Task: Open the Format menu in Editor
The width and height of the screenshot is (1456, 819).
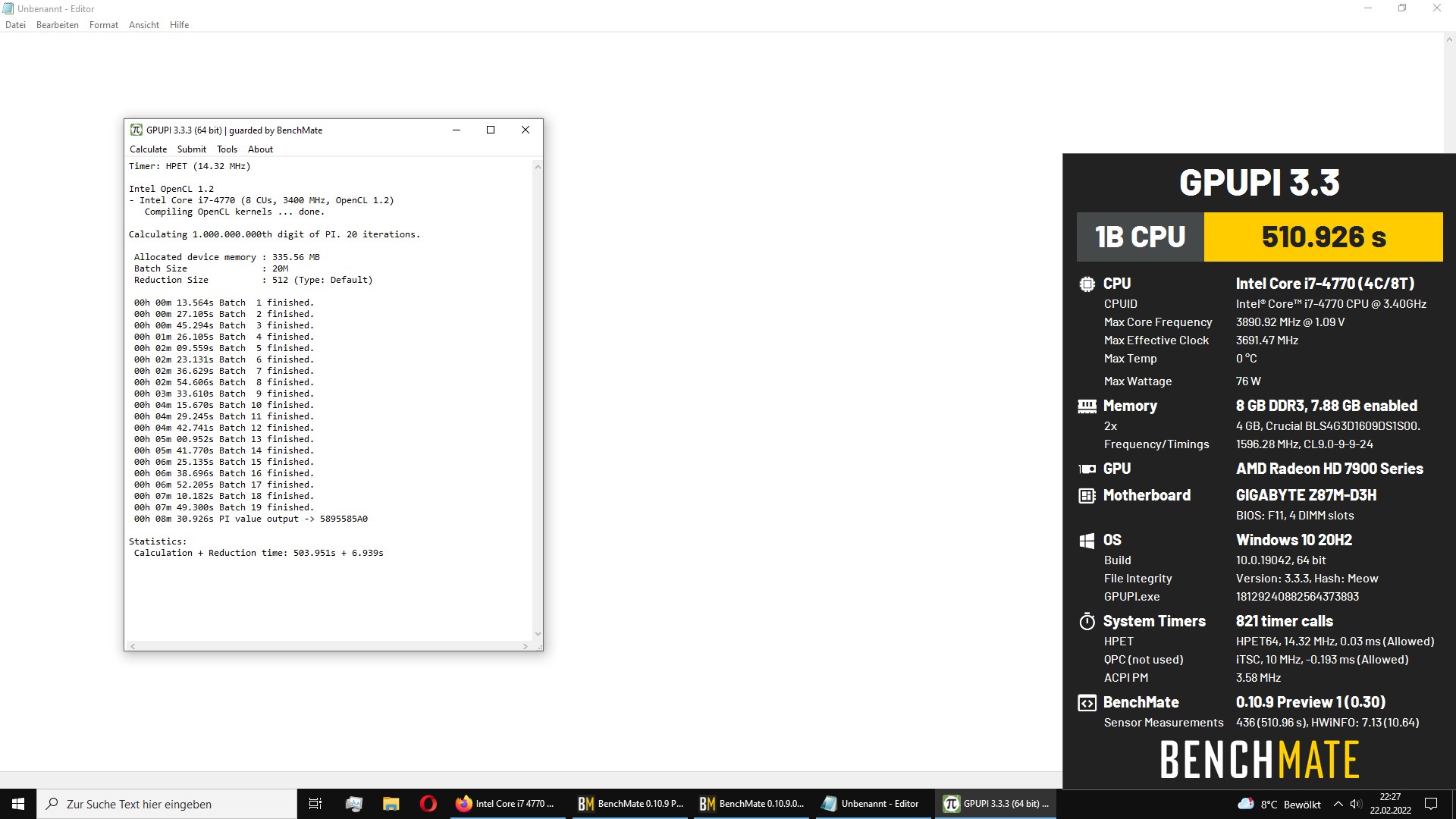Action: (104, 25)
